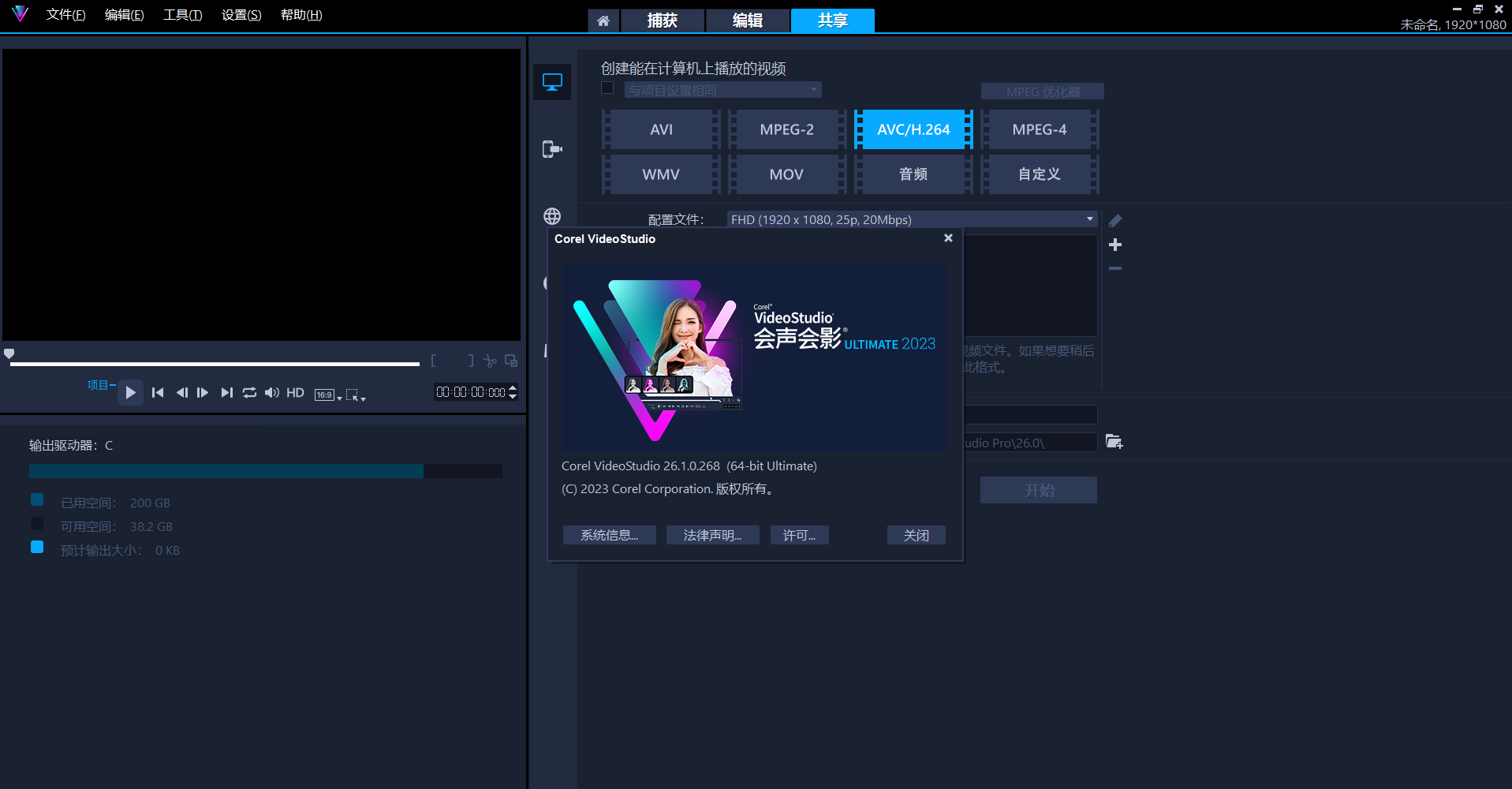Play the project preview
Viewport: 1512px width, 789px height.
[130, 392]
